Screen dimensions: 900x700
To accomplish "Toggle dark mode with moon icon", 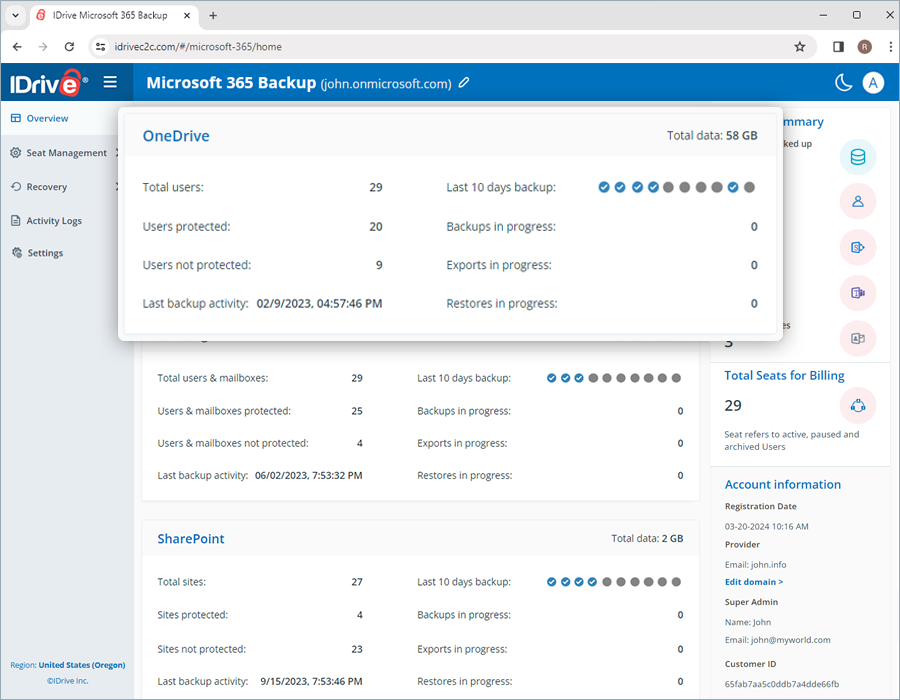I will [x=844, y=83].
